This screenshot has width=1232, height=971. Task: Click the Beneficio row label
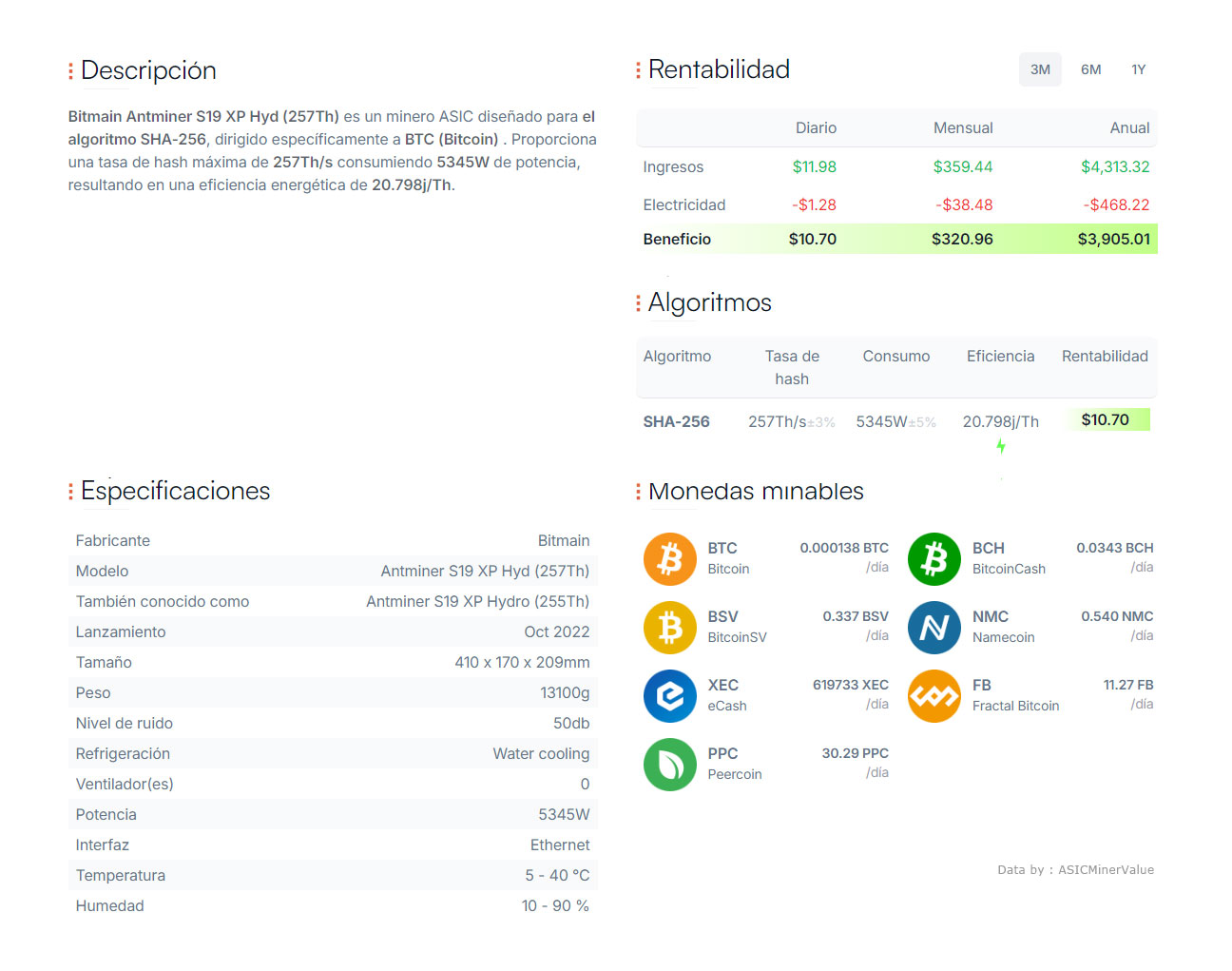coord(677,239)
